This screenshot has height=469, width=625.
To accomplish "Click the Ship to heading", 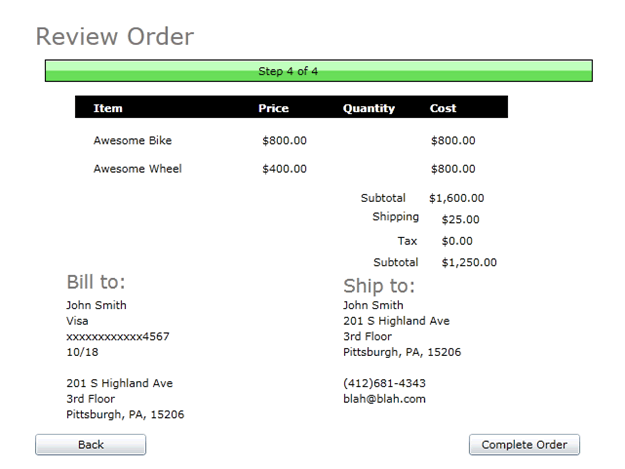I will (379, 286).
